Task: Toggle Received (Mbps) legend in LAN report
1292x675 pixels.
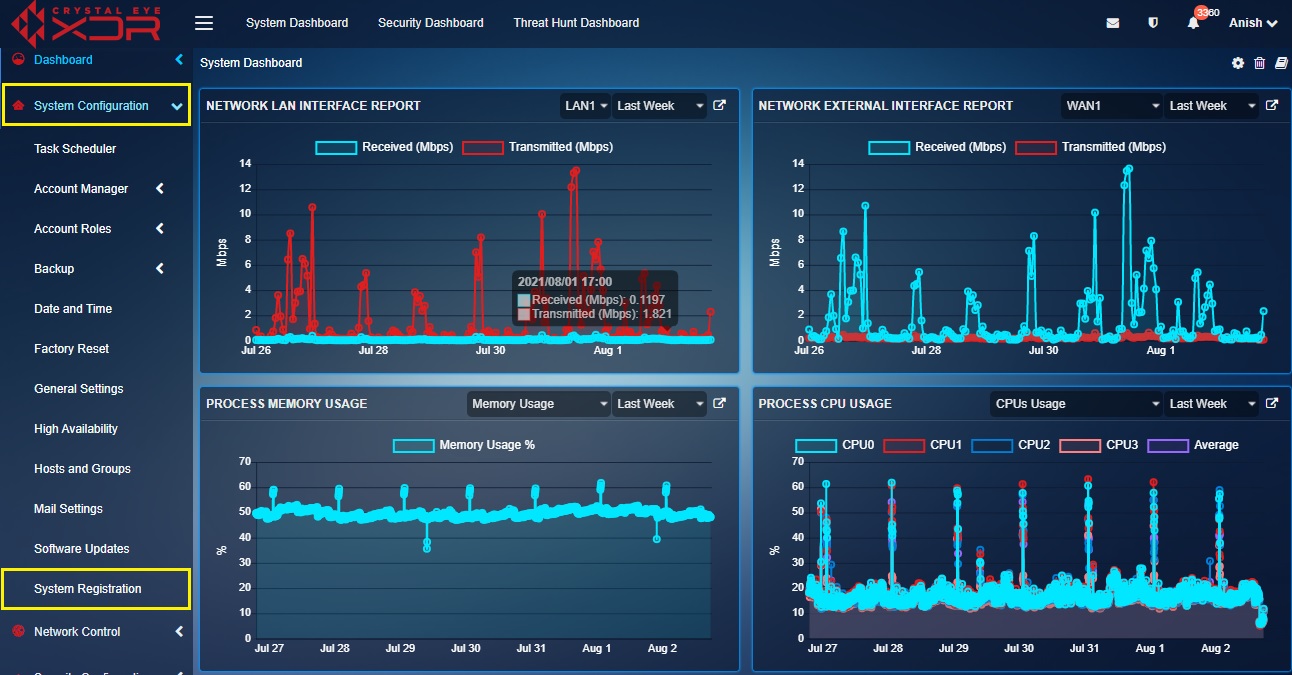Action: point(385,147)
